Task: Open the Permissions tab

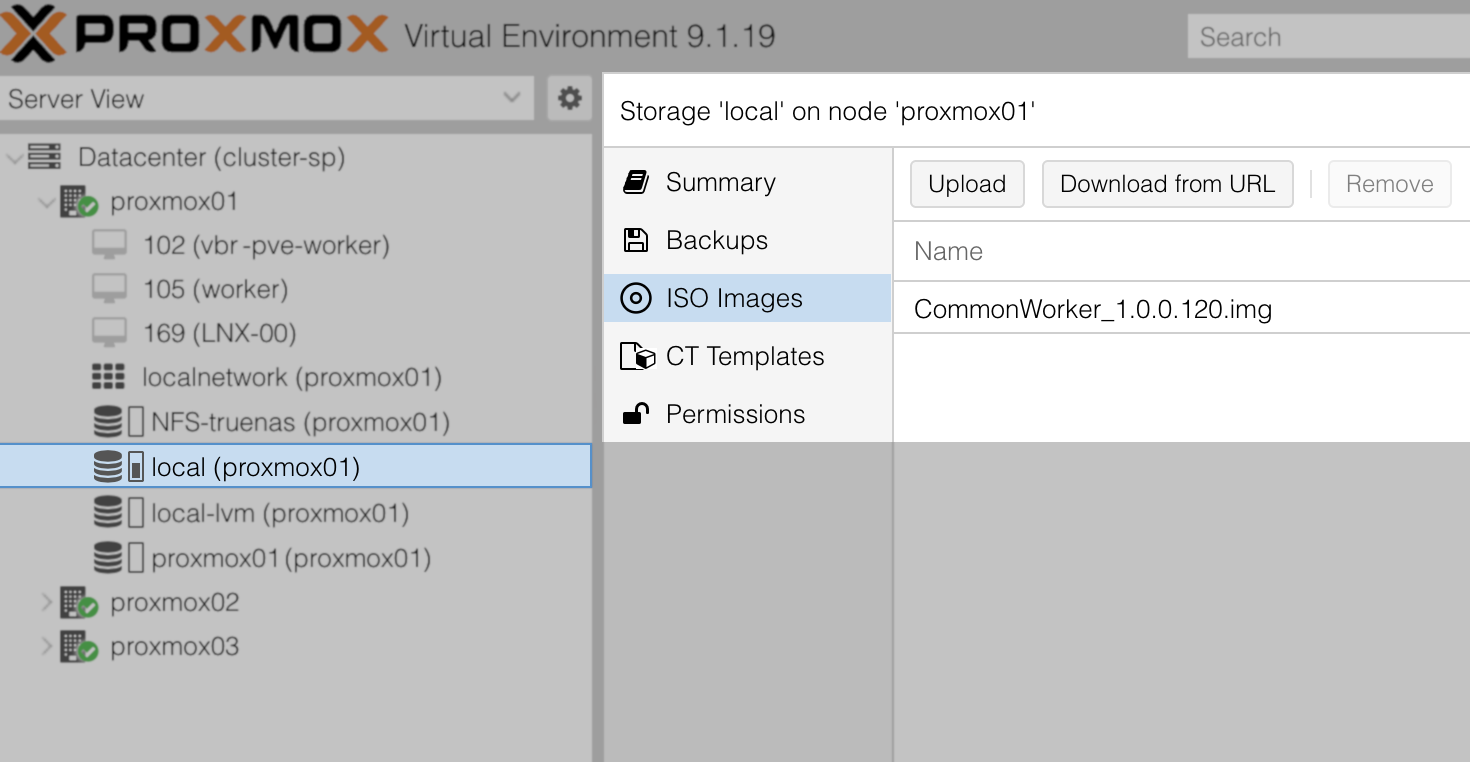Action: click(x=747, y=414)
